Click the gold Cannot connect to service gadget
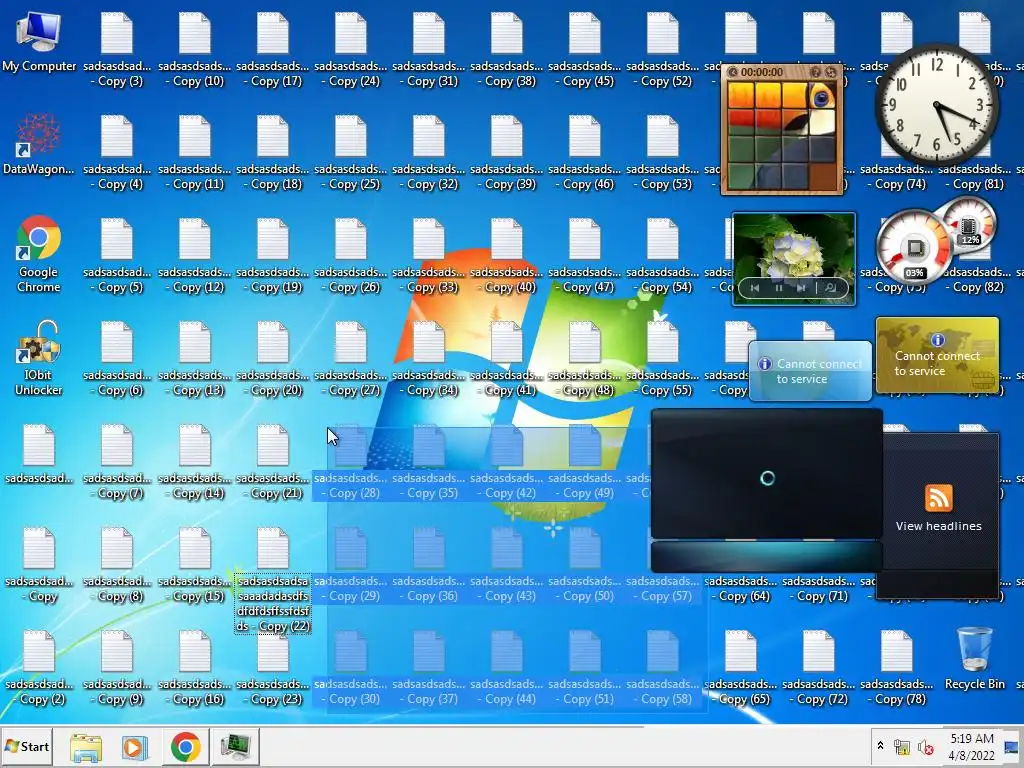 [x=937, y=356]
